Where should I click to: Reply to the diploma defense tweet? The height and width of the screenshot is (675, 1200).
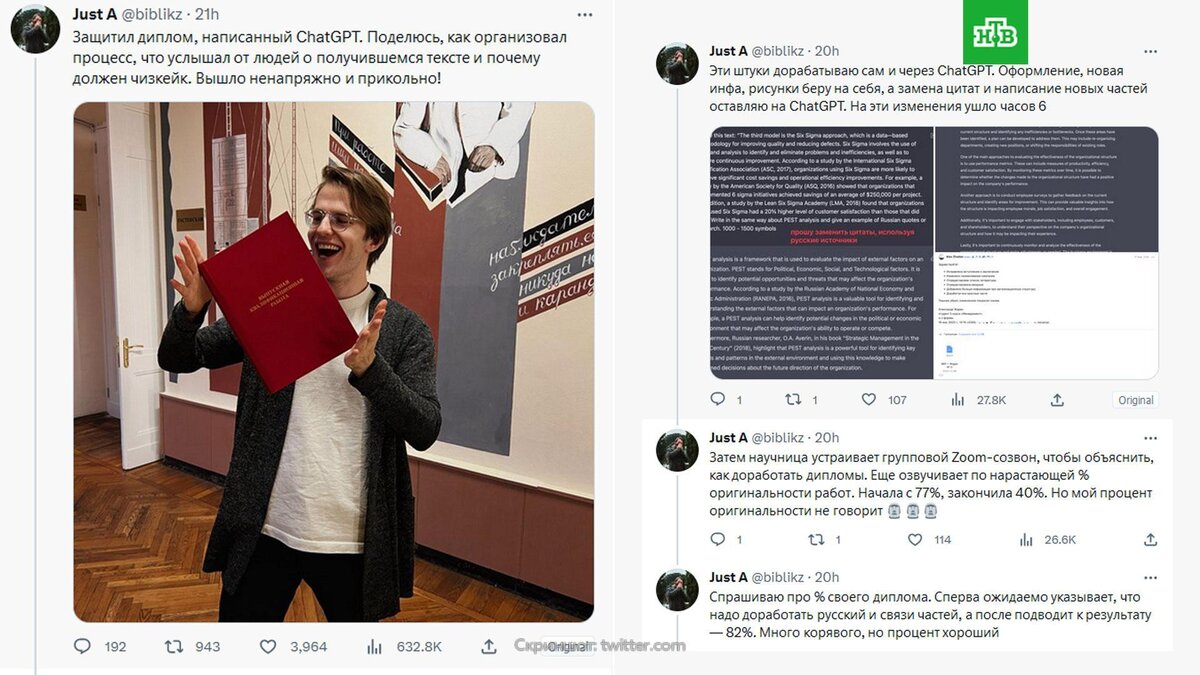pos(82,647)
